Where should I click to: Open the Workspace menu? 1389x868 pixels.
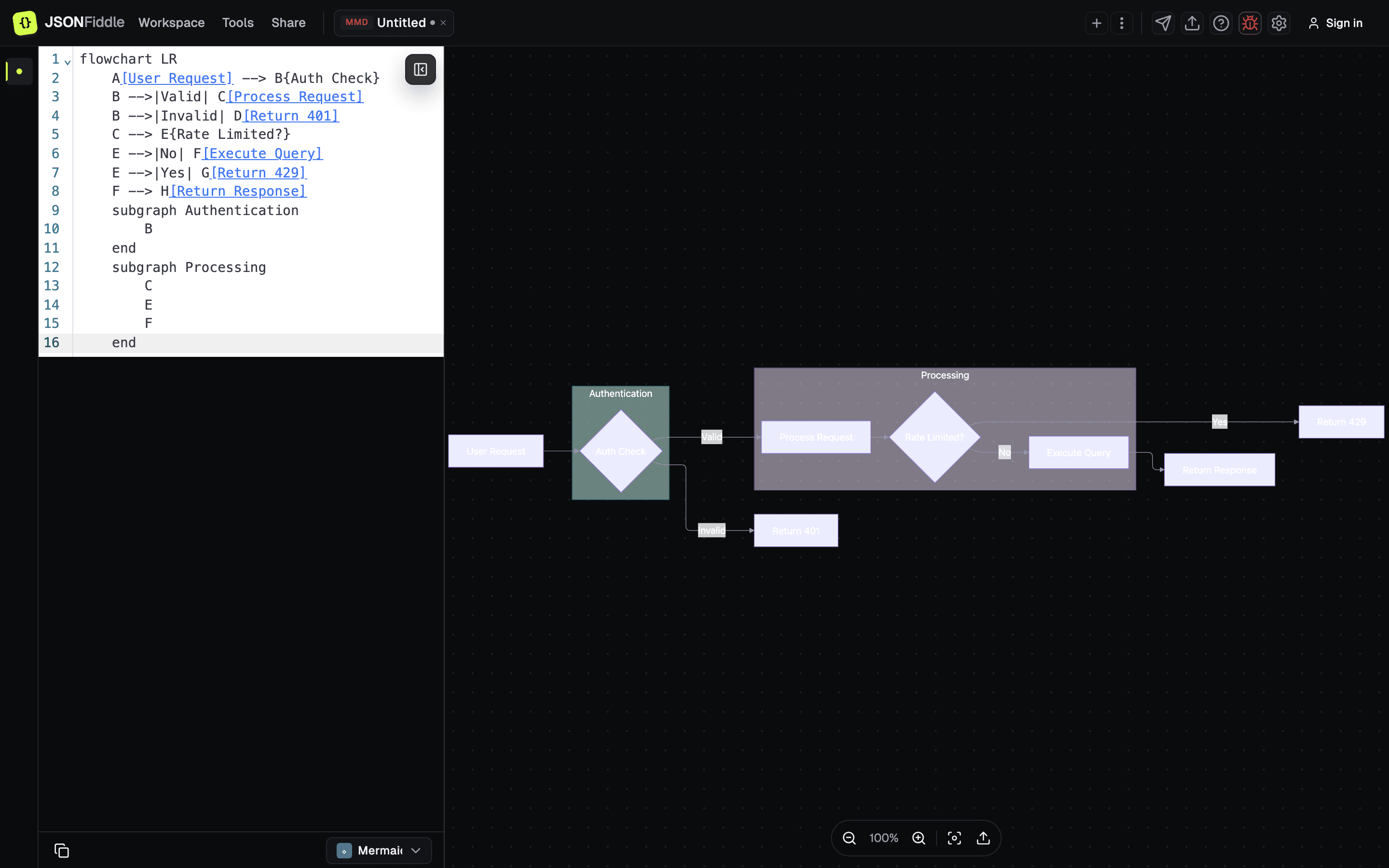[x=171, y=23]
